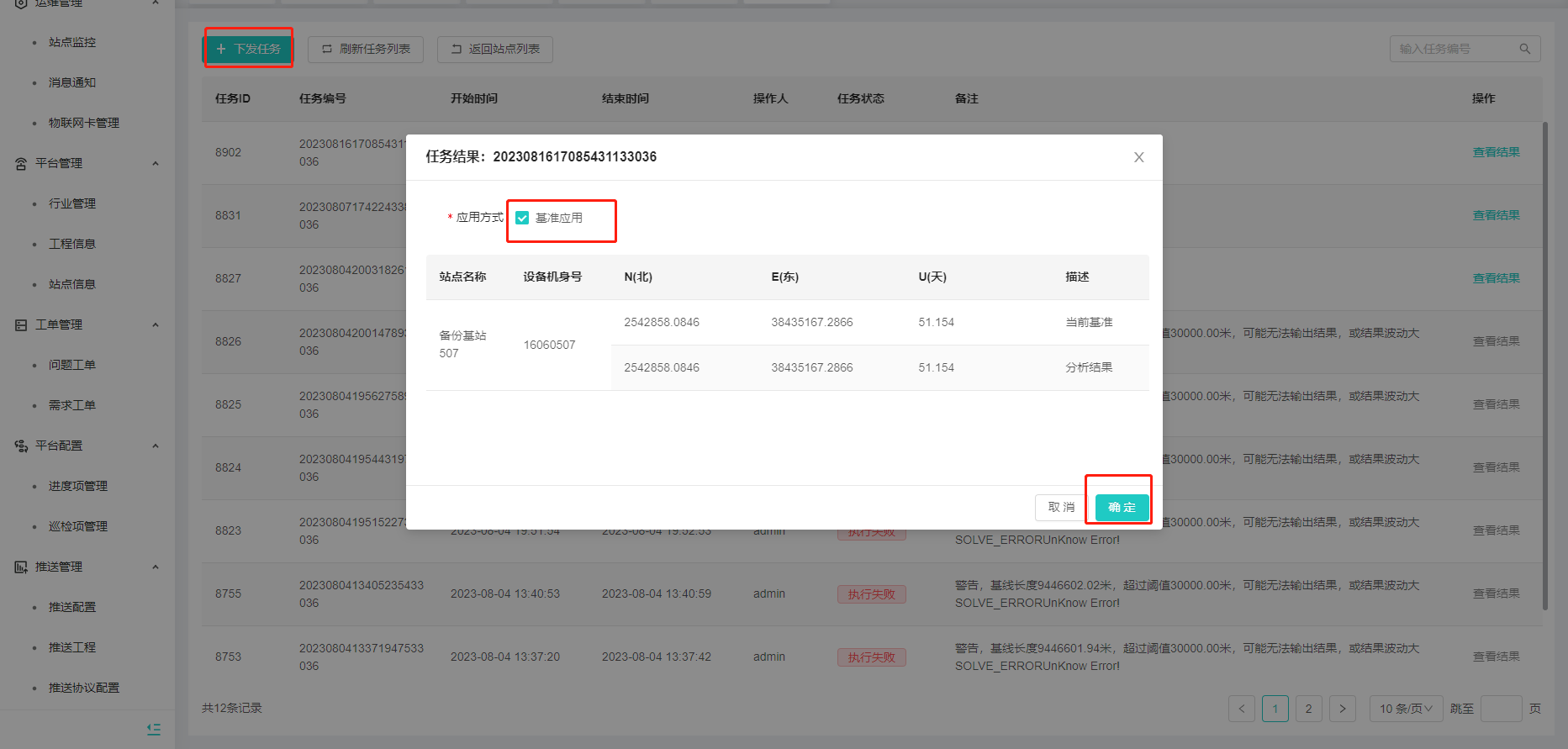Click the 平台管理 section icon
This screenshot has height=749, width=1568.
tap(21, 164)
